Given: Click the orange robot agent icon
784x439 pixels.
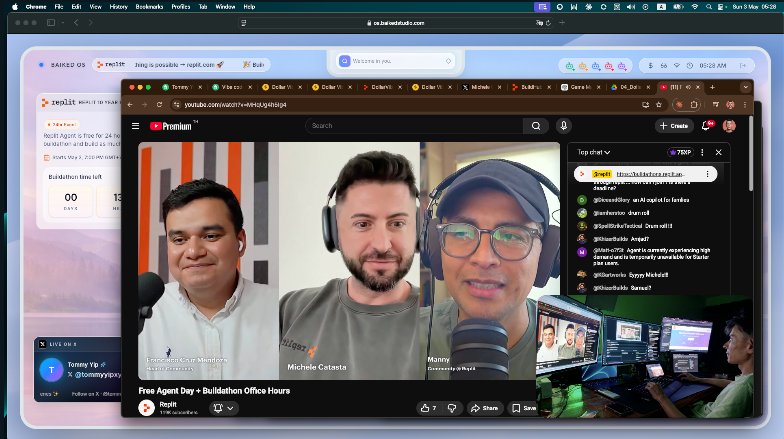Looking at the screenshot, I should tap(582, 66).
